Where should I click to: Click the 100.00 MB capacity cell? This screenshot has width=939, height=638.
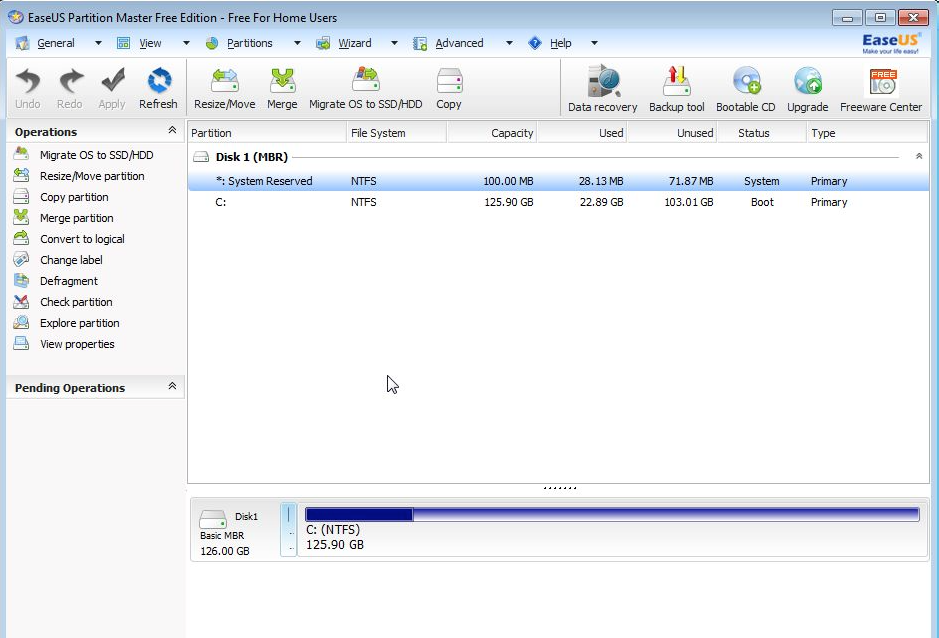click(508, 181)
